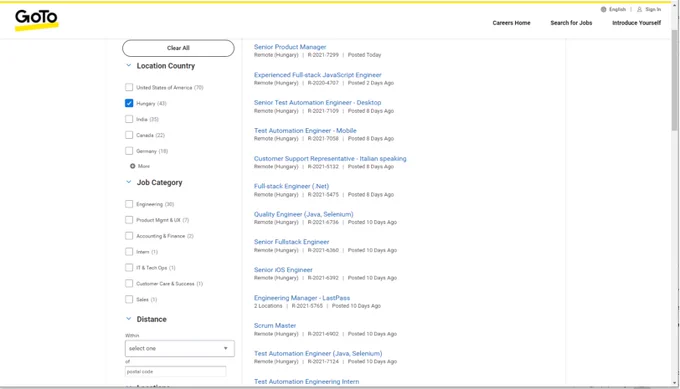Check the Germany country filter
This screenshot has height=389, width=680.
129,151
